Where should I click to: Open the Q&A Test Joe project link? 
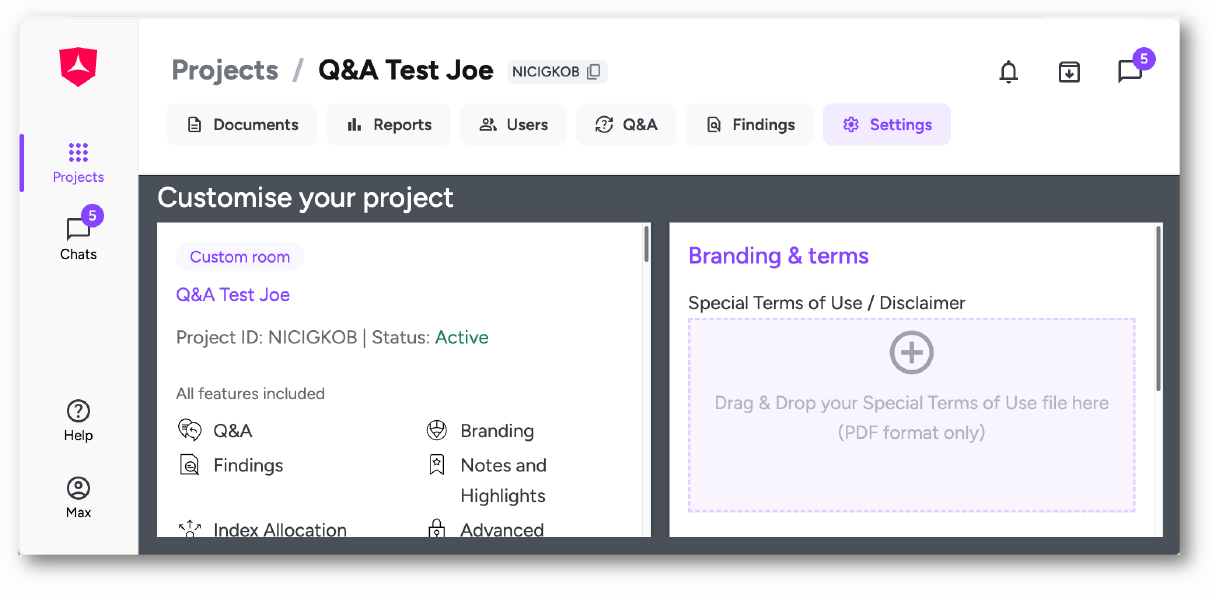click(233, 295)
